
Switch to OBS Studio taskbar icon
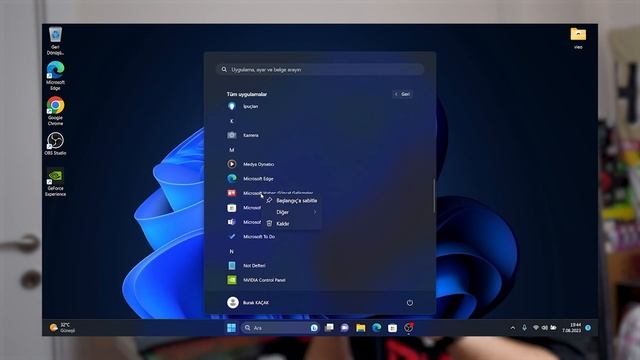pos(408,328)
